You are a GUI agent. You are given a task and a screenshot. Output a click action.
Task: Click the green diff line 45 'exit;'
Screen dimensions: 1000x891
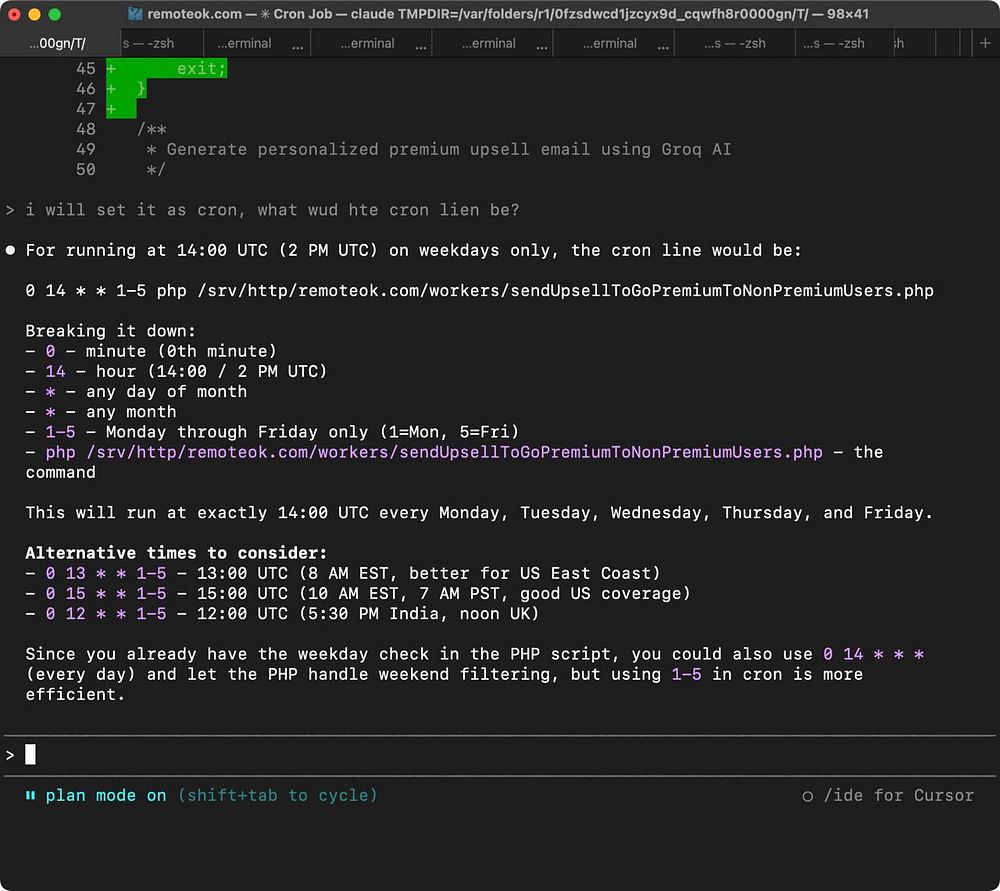click(x=167, y=68)
